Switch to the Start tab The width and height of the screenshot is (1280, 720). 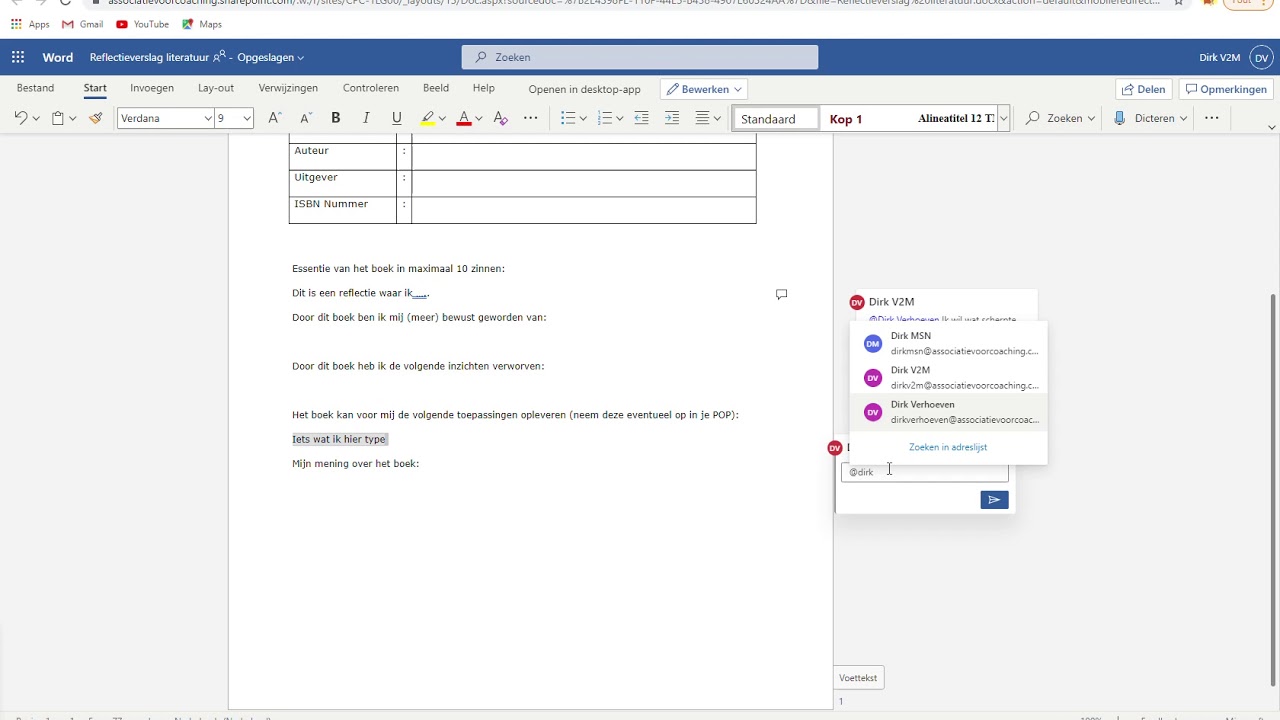[x=95, y=88]
